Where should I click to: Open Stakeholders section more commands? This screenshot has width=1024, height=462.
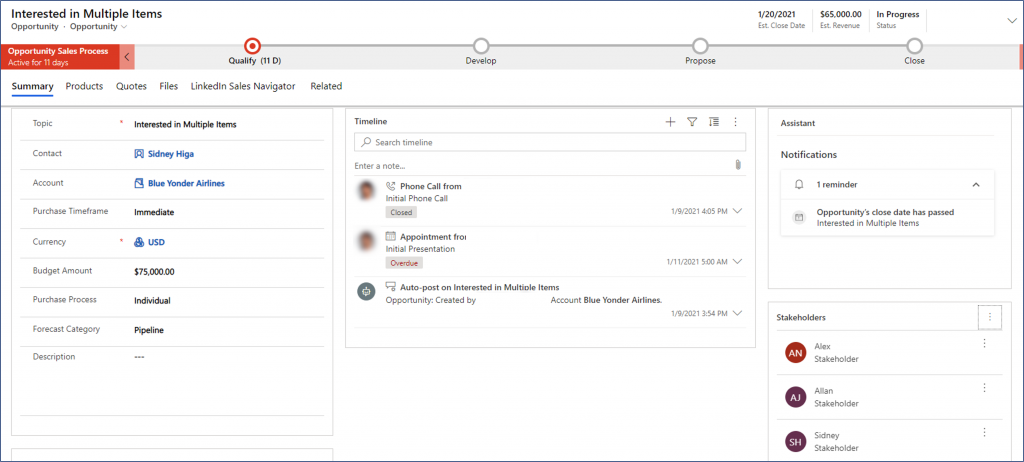coord(990,317)
